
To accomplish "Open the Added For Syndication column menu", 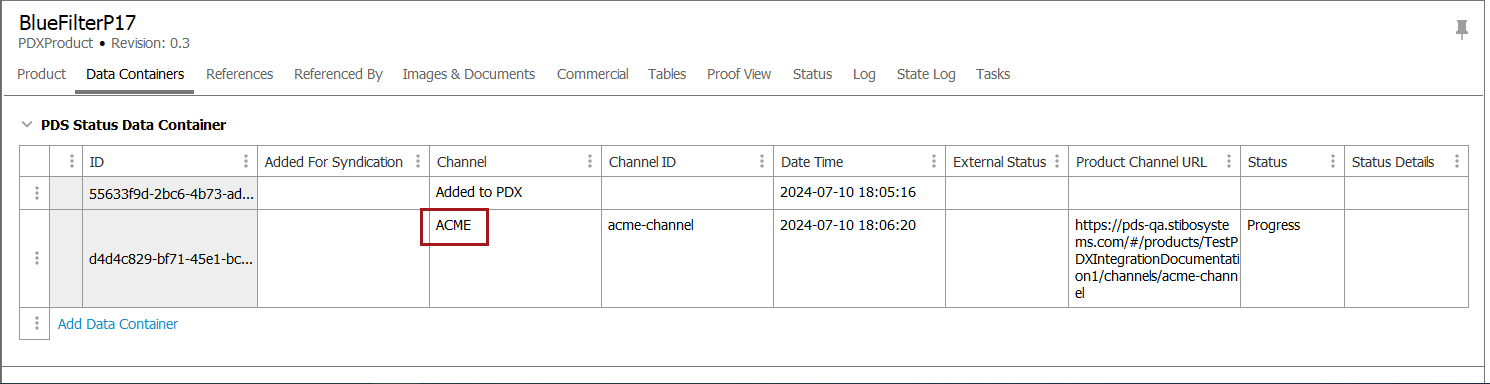I will [418, 161].
